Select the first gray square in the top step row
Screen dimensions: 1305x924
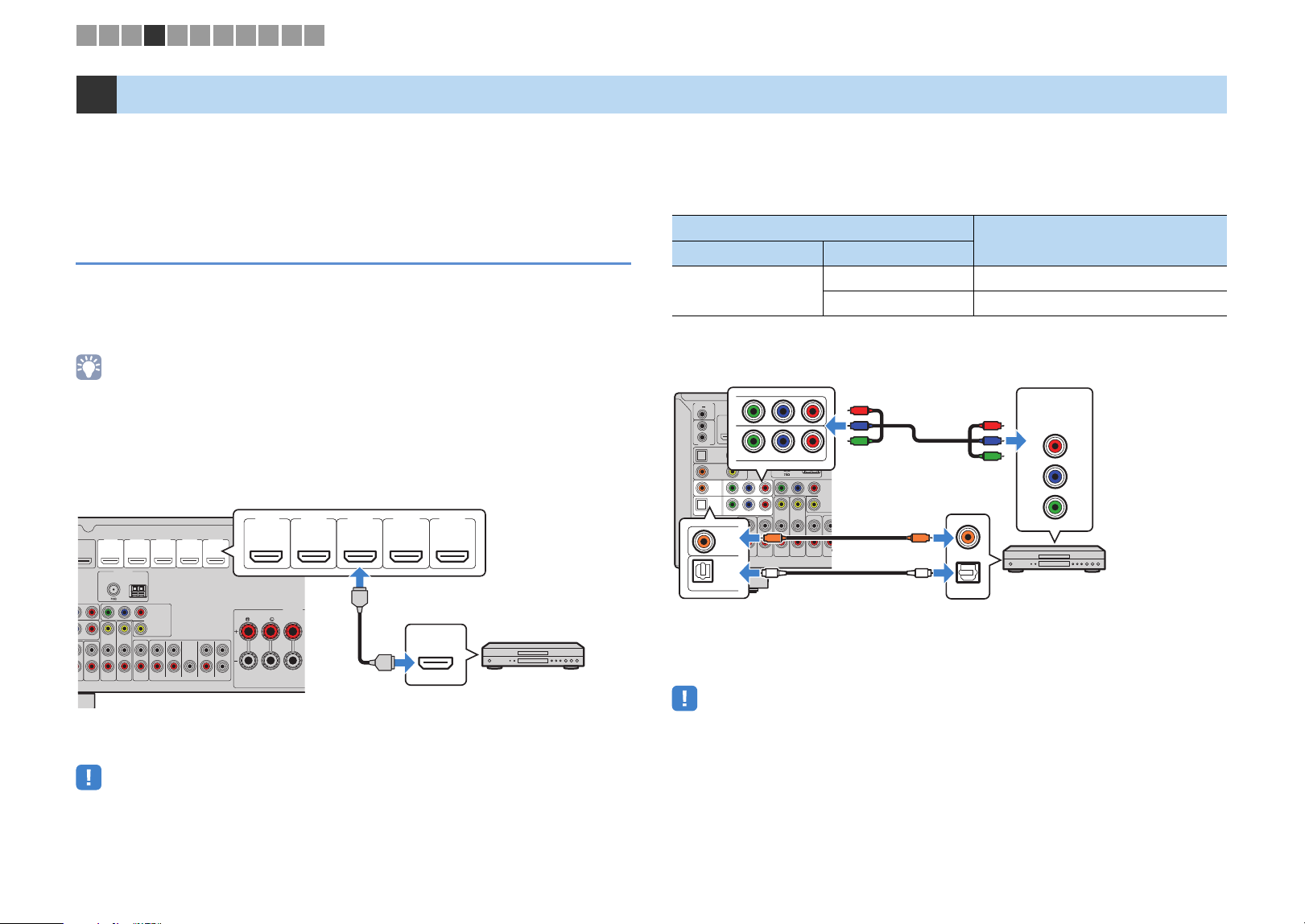click(86, 35)
